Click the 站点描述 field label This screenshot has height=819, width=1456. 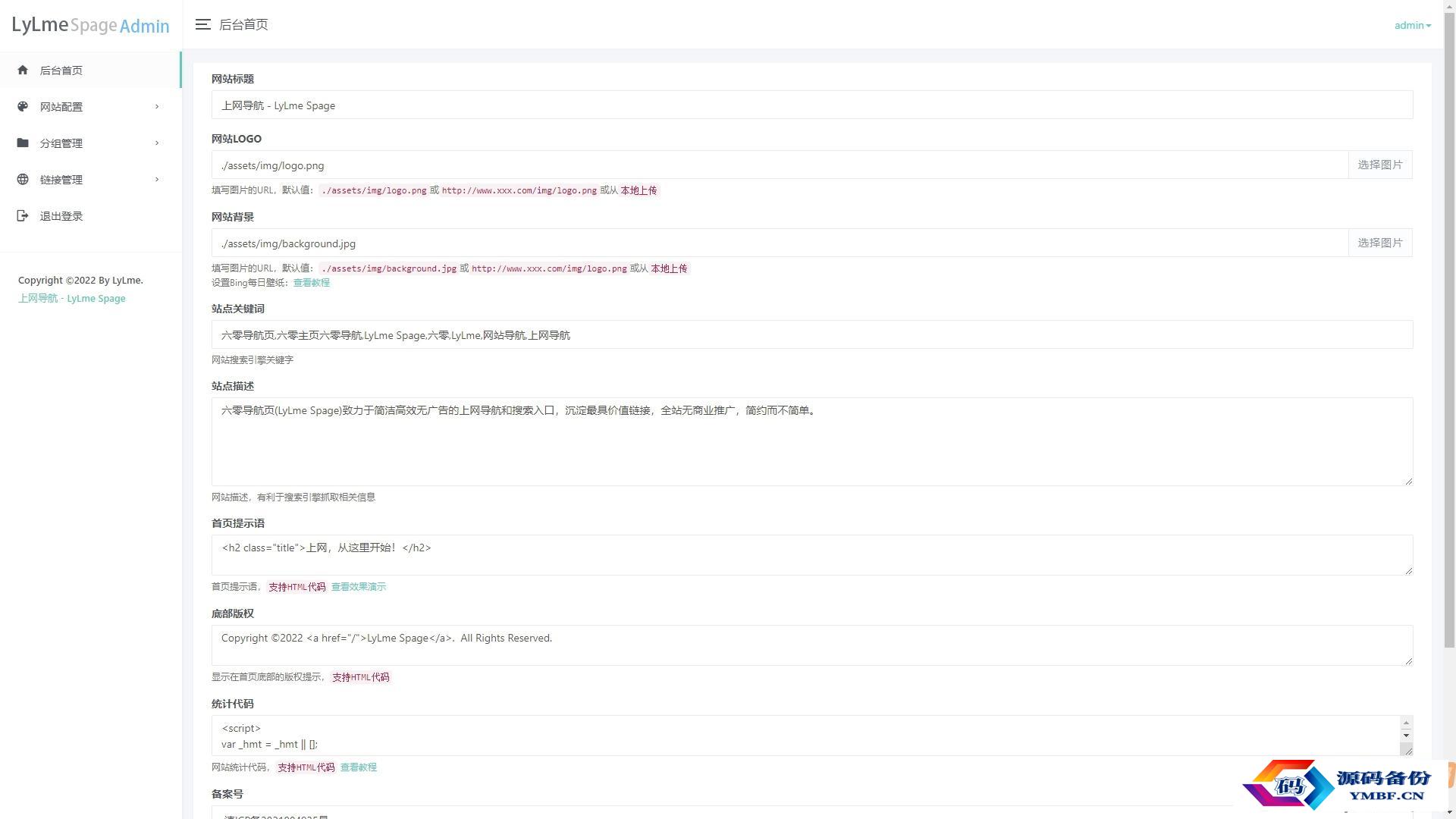pyautogui.click(x=233, y=386)
